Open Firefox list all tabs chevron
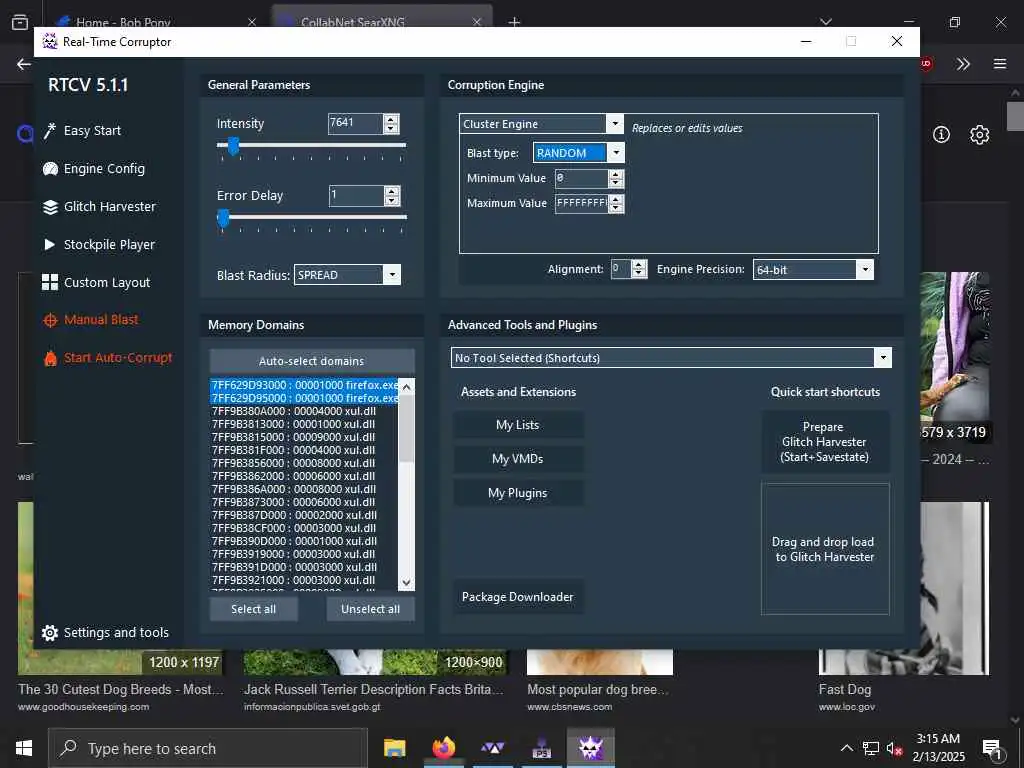 pyautogui.click(x=826, y=22)
